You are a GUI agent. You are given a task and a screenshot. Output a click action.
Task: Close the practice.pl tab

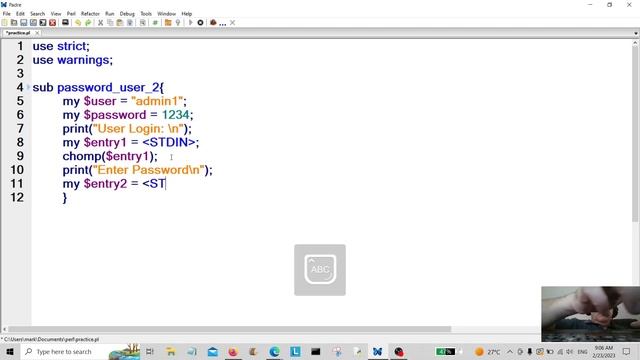(37, 33)
